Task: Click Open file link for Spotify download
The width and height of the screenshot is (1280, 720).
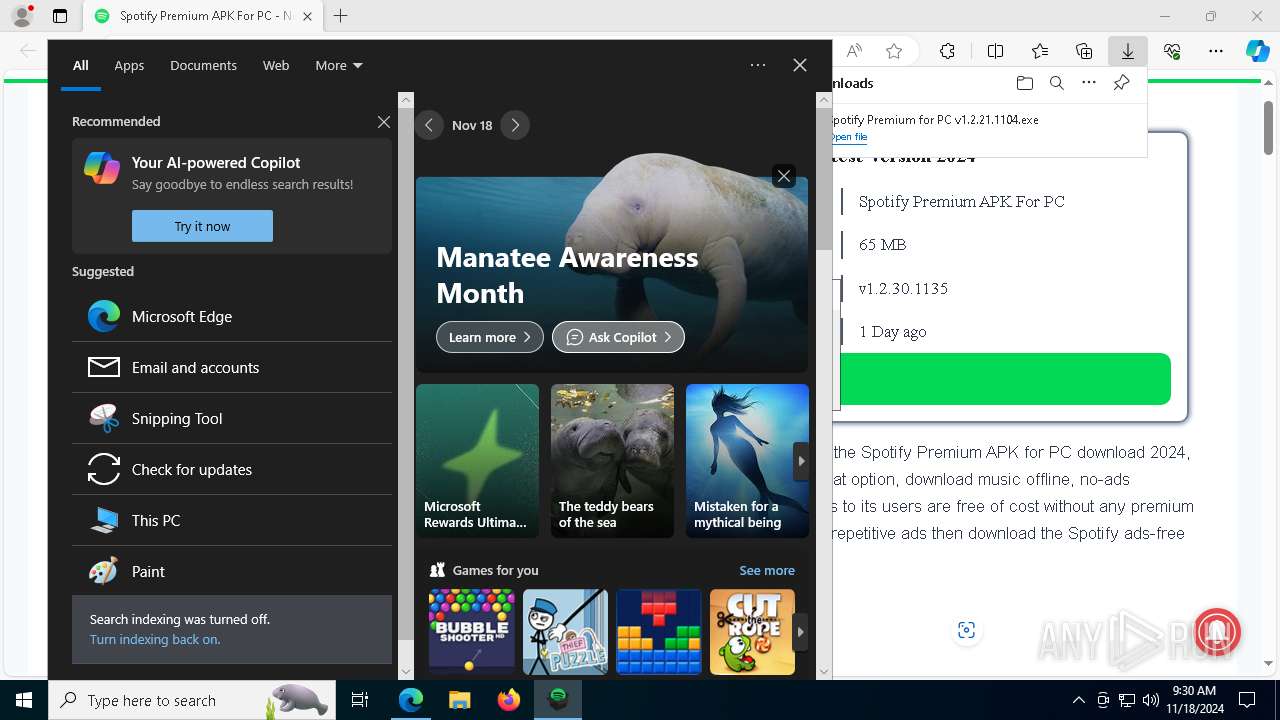Action: tap(849, 137)
